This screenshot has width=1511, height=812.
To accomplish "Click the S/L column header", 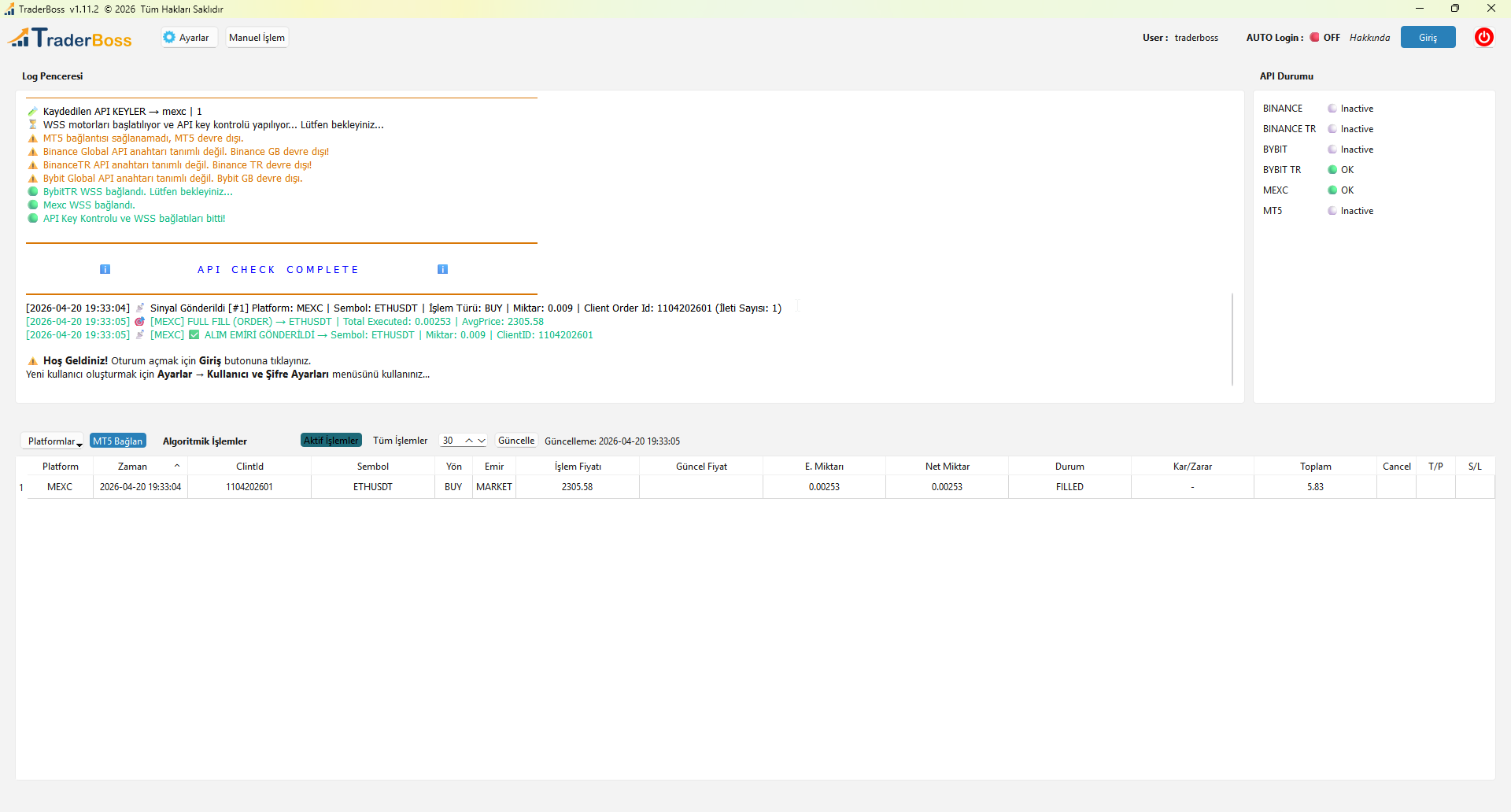I will click(1475, 467).
